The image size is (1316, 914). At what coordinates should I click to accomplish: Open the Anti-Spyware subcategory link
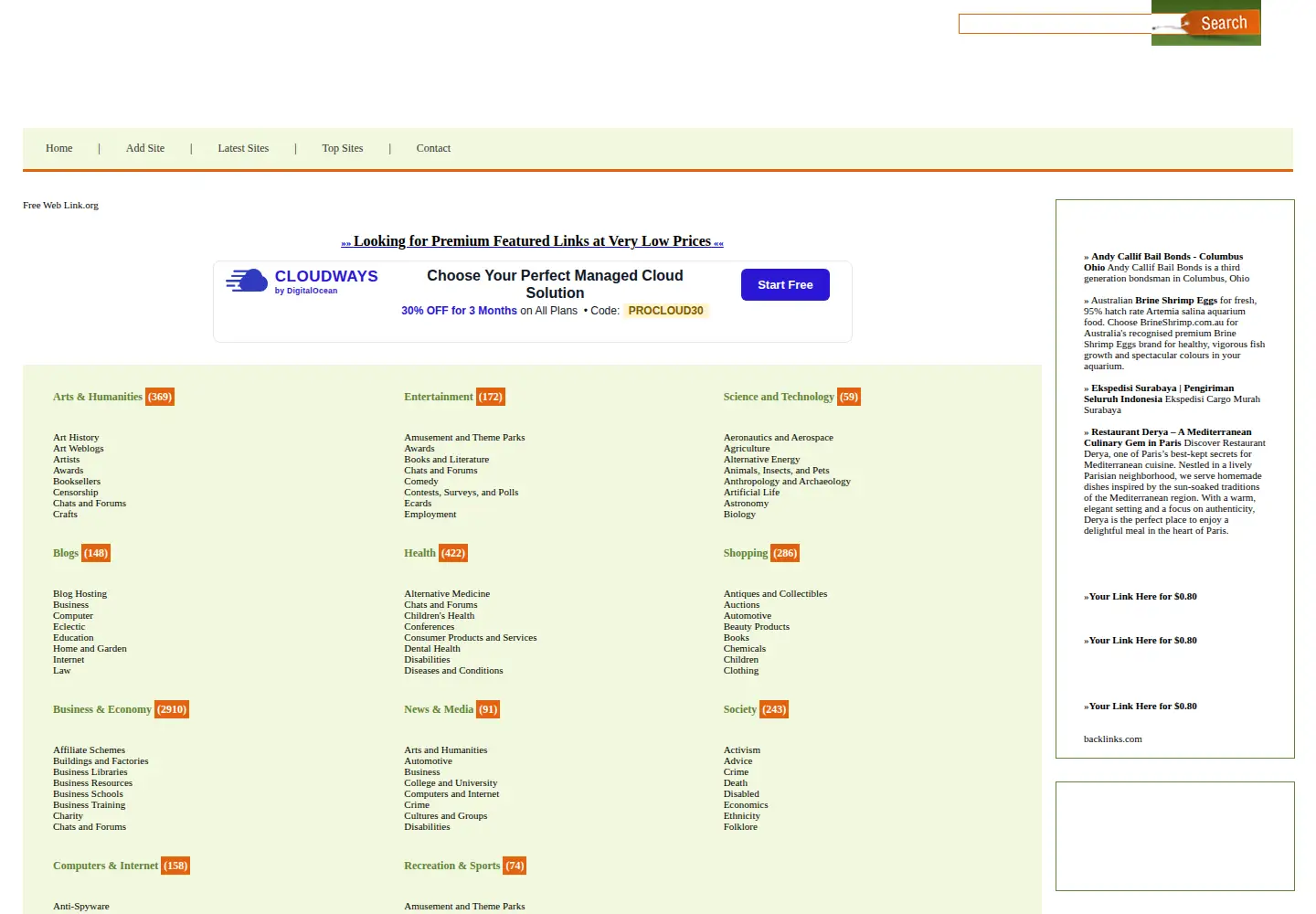tap(81, 907)
